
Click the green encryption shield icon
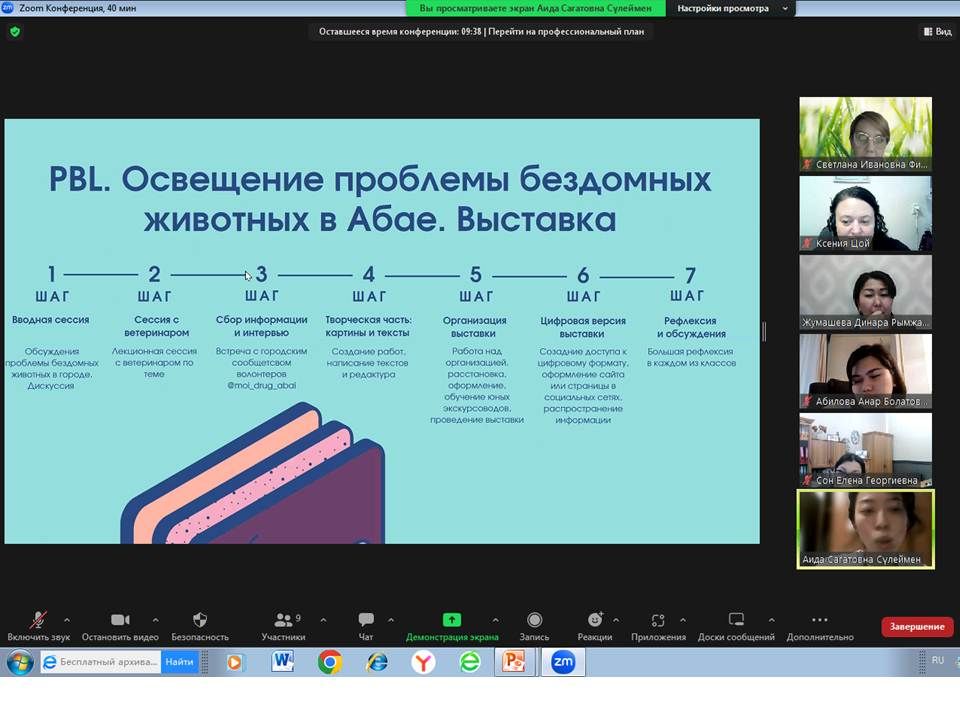coord(14,32)
